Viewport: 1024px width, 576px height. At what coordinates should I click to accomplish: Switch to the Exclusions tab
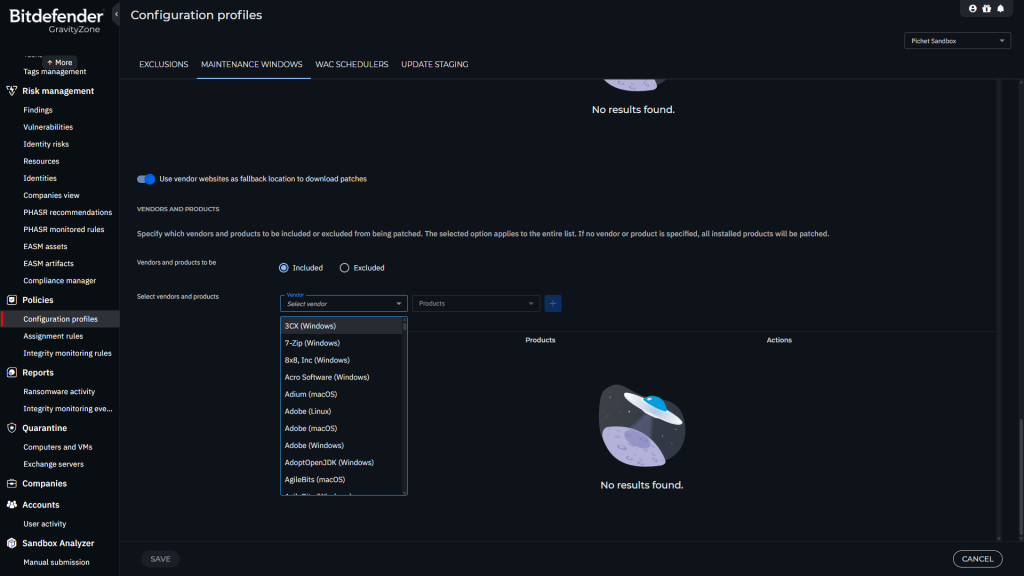163,64
